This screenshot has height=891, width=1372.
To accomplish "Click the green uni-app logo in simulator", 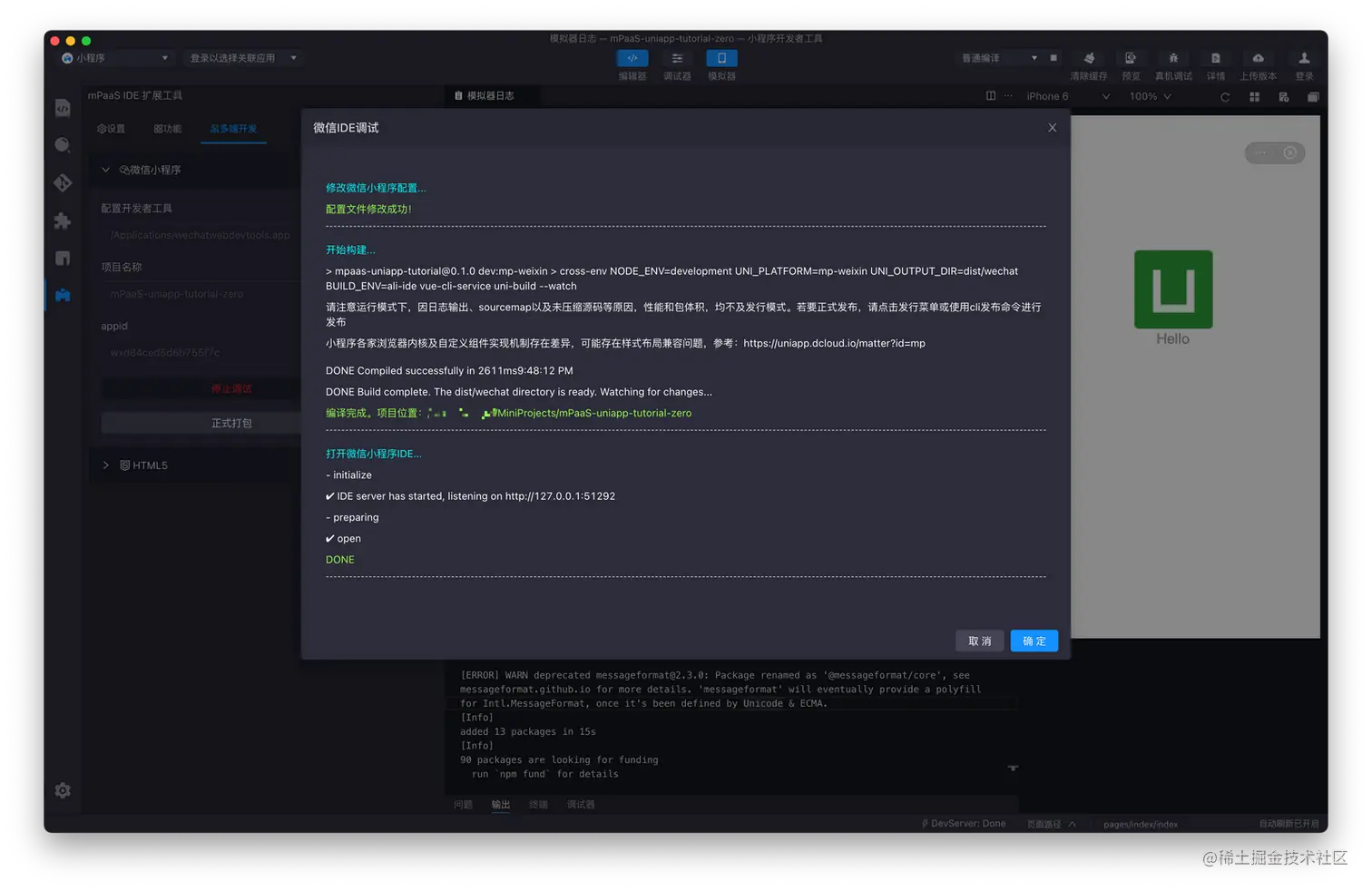I will pos(1173,289).
